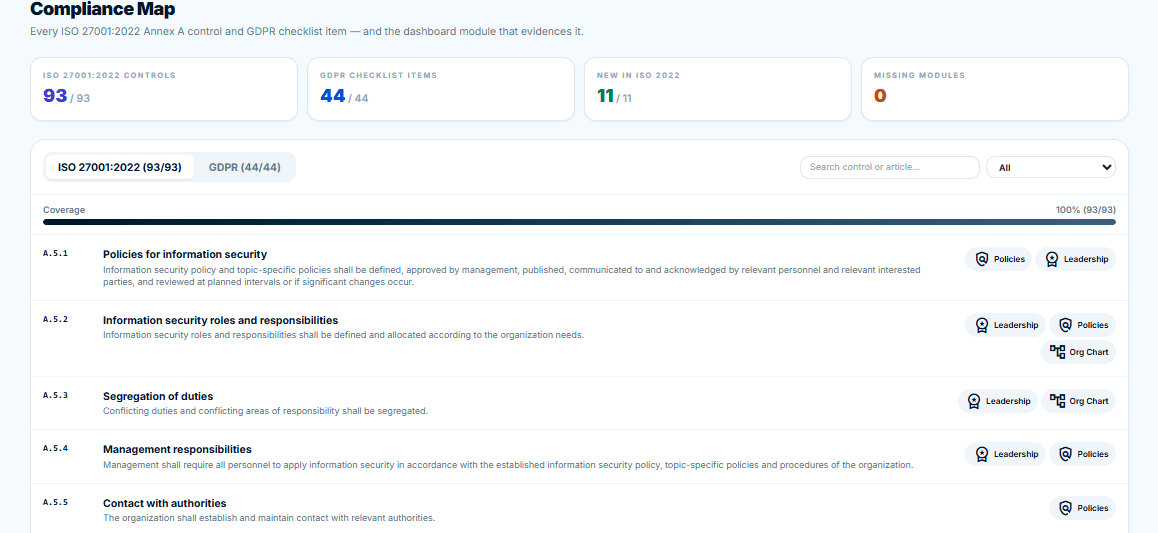Click the 'Compliance Map' heading
The image size is (1158, 533).
pos(103,10)
